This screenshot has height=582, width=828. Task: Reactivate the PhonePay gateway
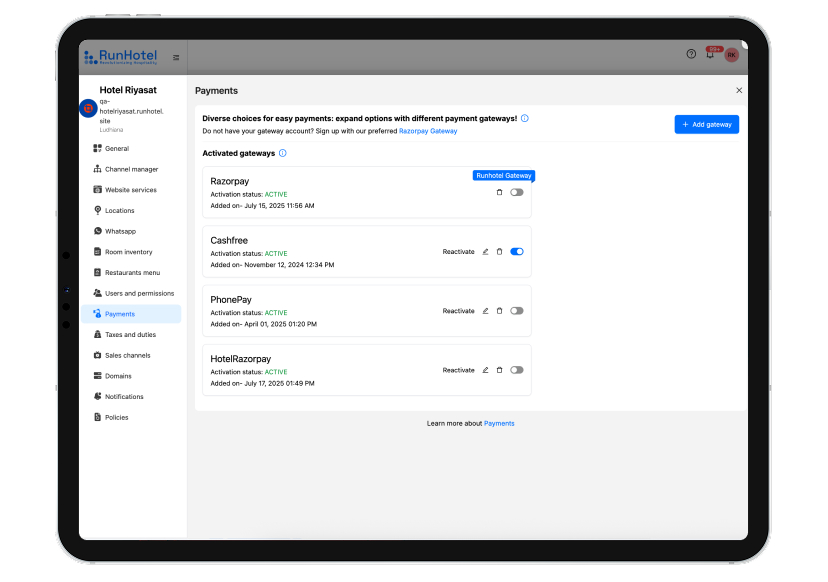pos(458,311)
